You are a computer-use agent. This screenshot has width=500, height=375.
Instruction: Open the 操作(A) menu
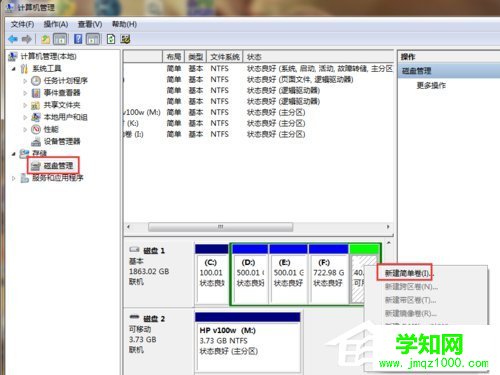(56, 24)
